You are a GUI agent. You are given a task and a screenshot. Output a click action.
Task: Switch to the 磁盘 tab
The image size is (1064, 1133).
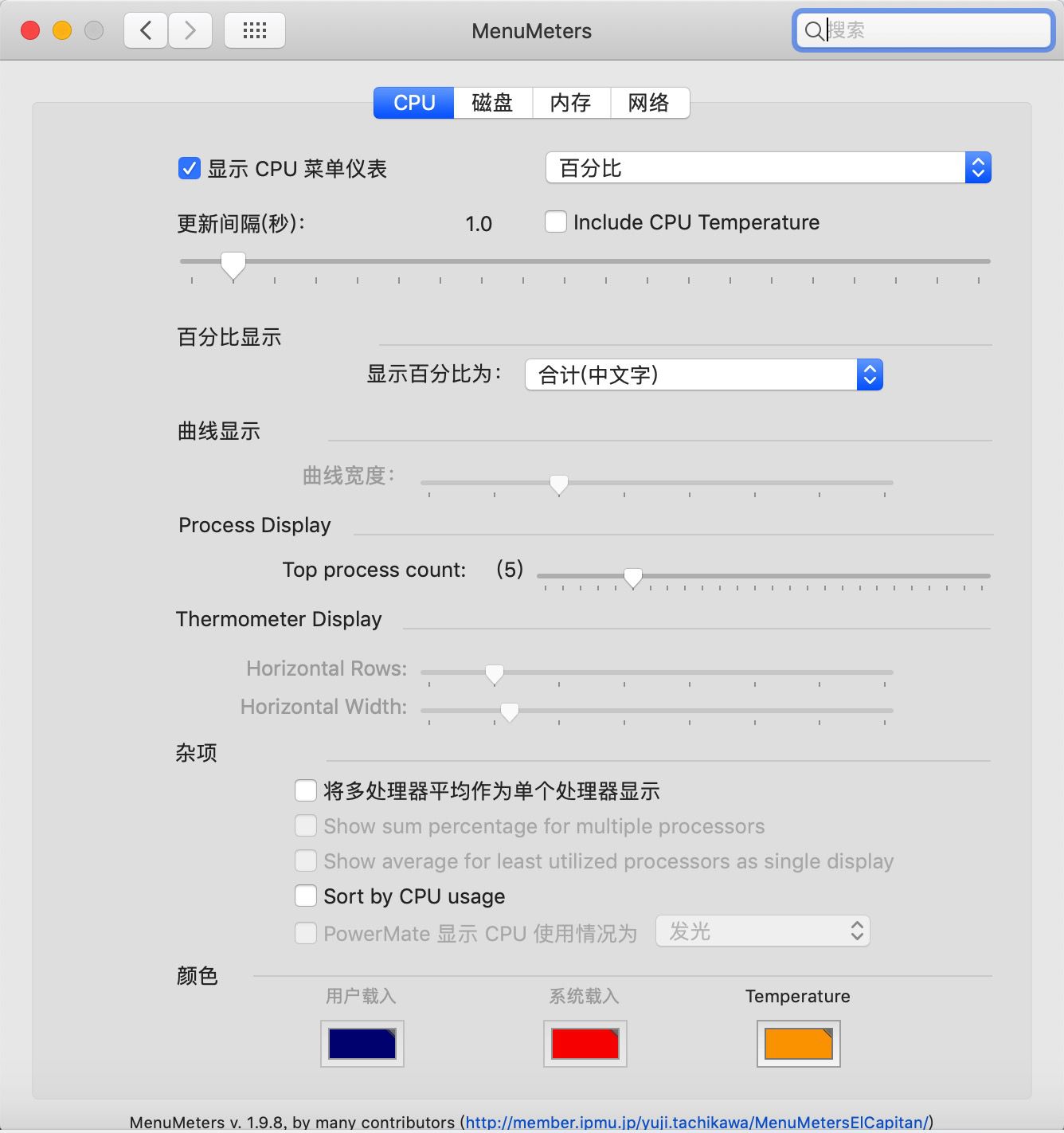[x=492, y=103]
